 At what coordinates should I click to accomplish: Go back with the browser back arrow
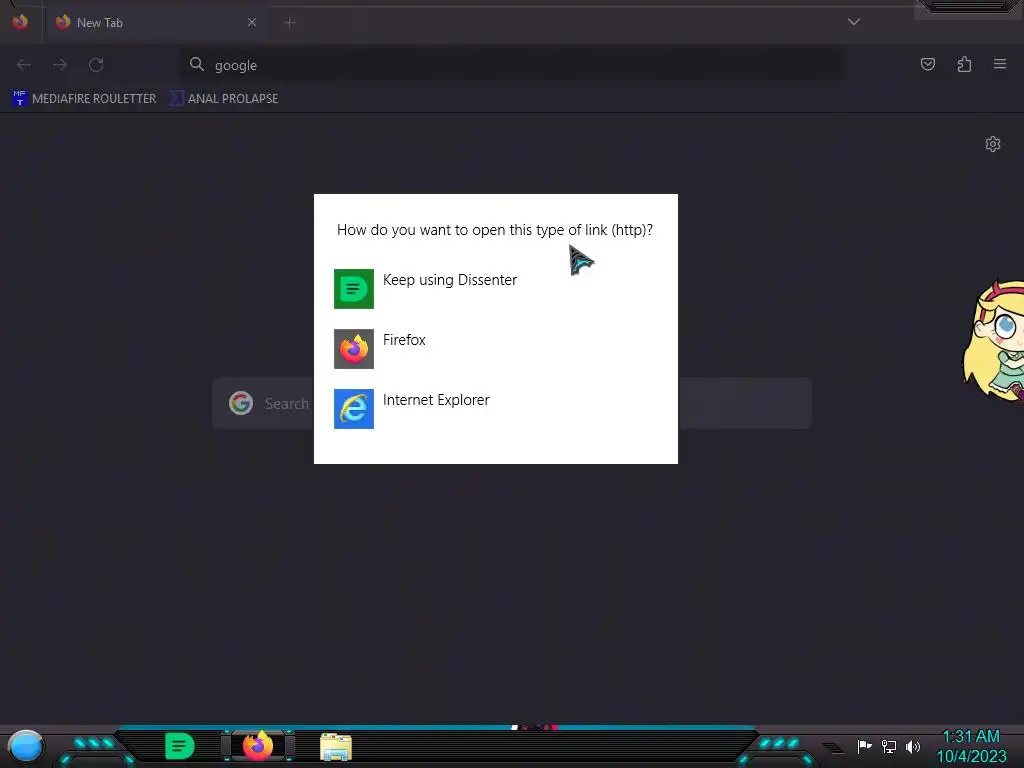tap(24, 65)
